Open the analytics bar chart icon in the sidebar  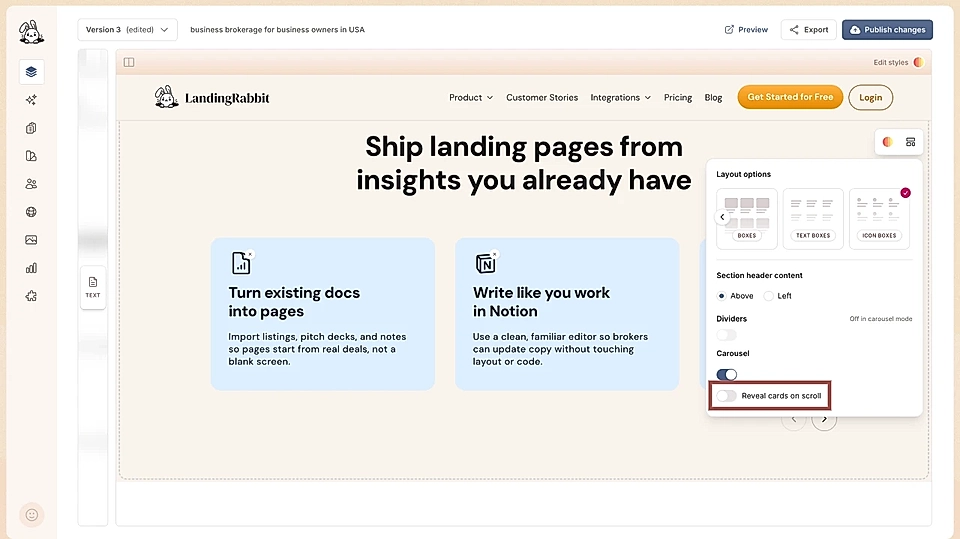click(31, 268)
